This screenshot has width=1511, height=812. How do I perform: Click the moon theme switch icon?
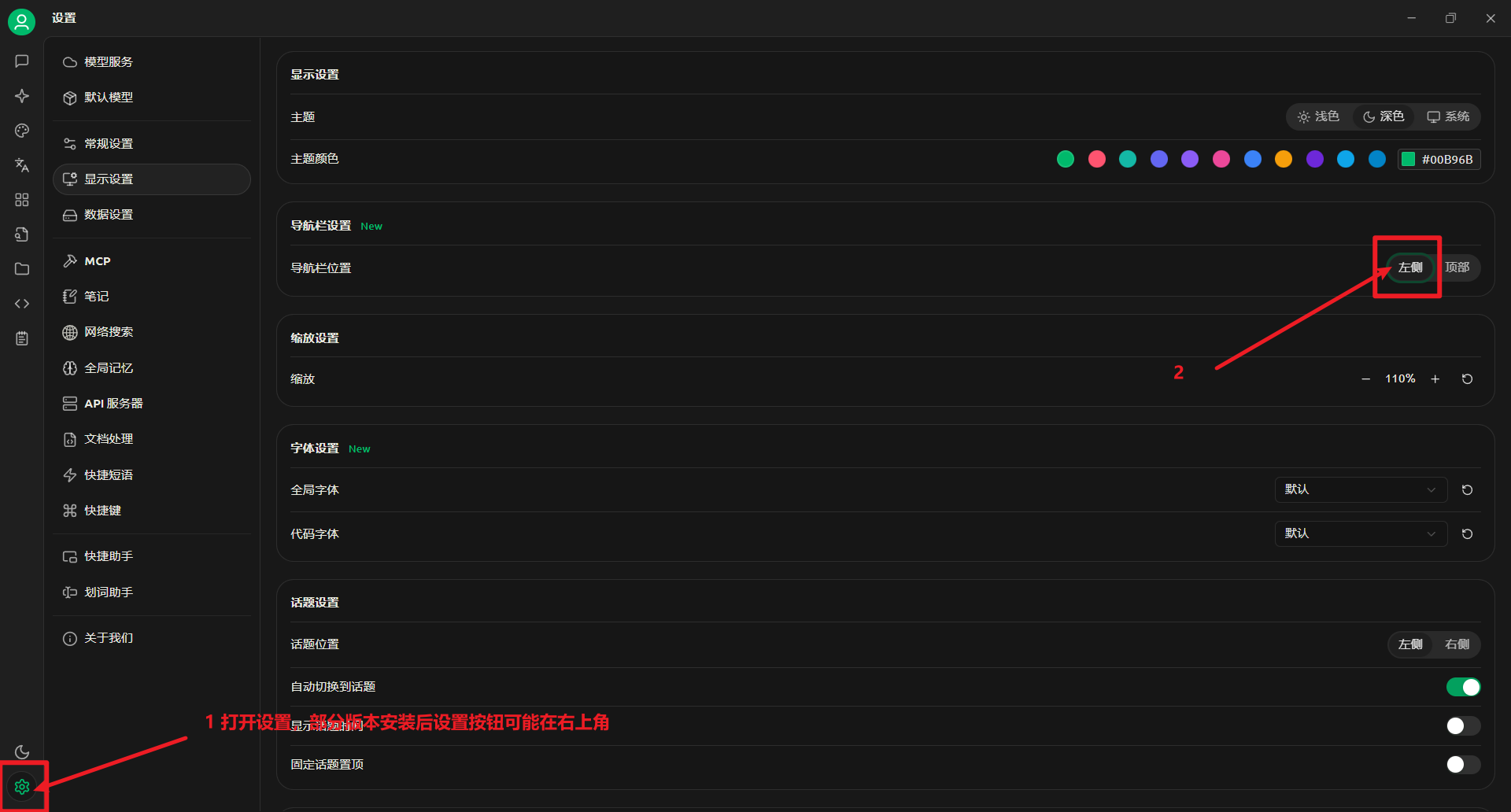22,752
